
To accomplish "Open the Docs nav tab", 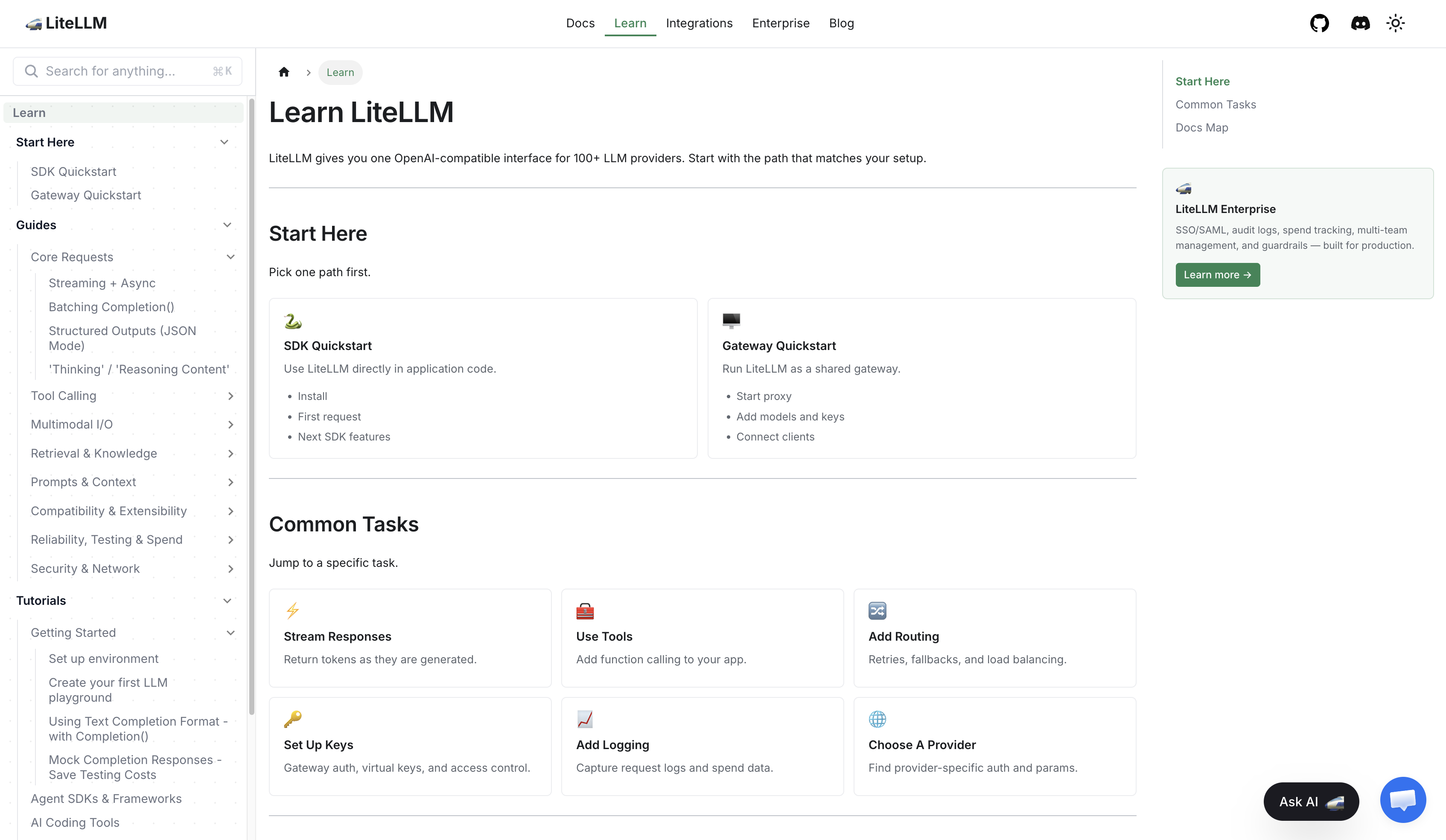I will 580,23.
